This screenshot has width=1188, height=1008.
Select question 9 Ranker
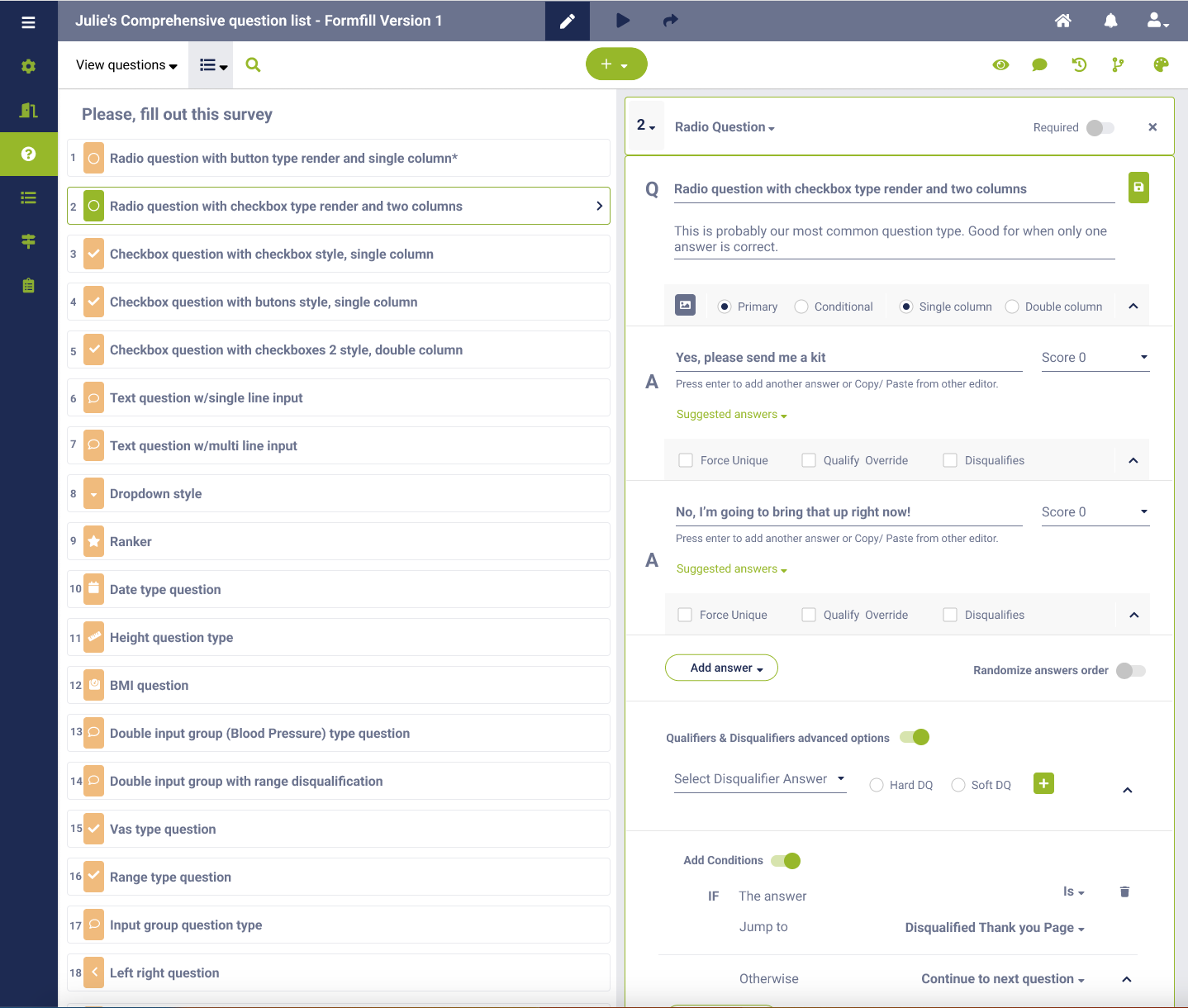[339, 541]
